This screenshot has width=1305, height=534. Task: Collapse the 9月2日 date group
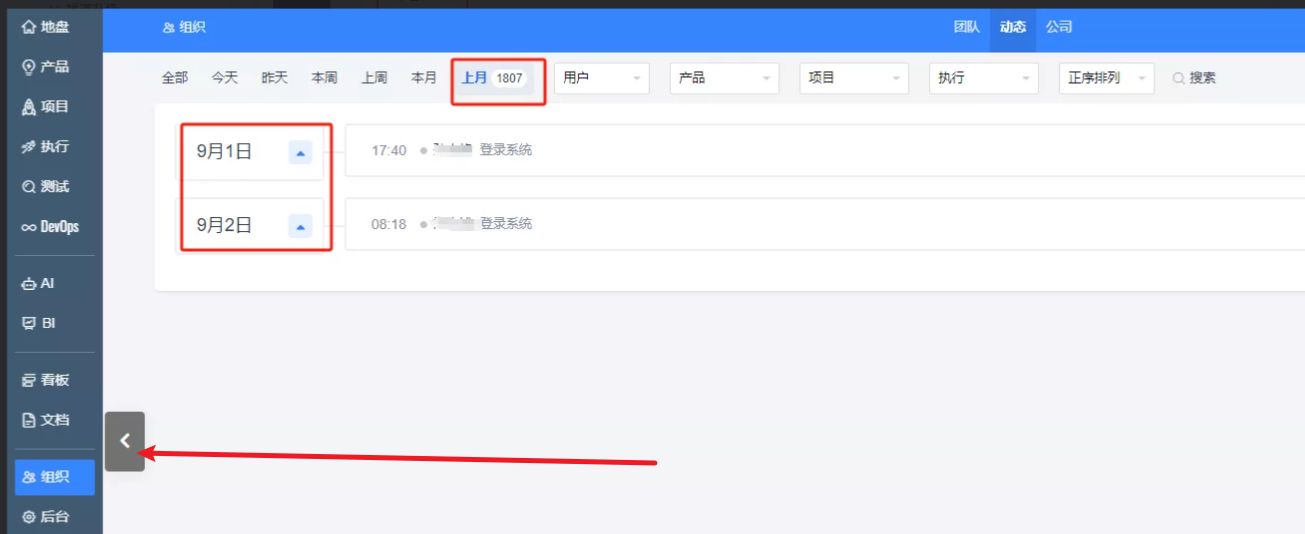[x=301, y=226]
